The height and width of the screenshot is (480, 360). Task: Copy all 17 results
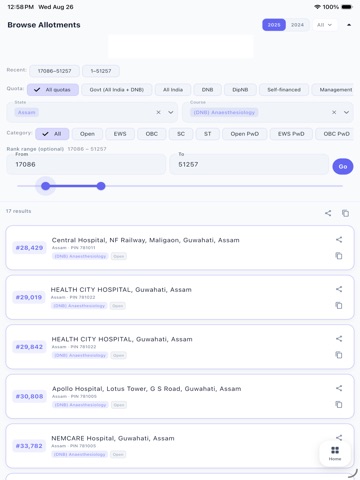345,213
